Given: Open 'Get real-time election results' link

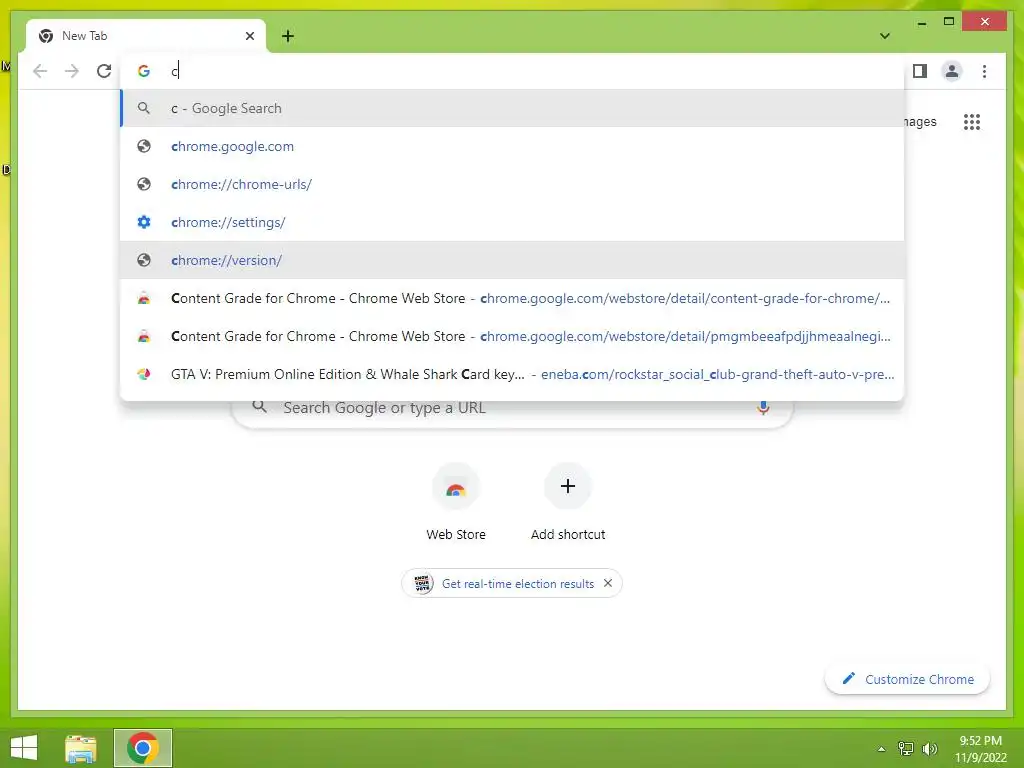Looking at the screenshot, I should pyautogui.click(x=518, y=584).
